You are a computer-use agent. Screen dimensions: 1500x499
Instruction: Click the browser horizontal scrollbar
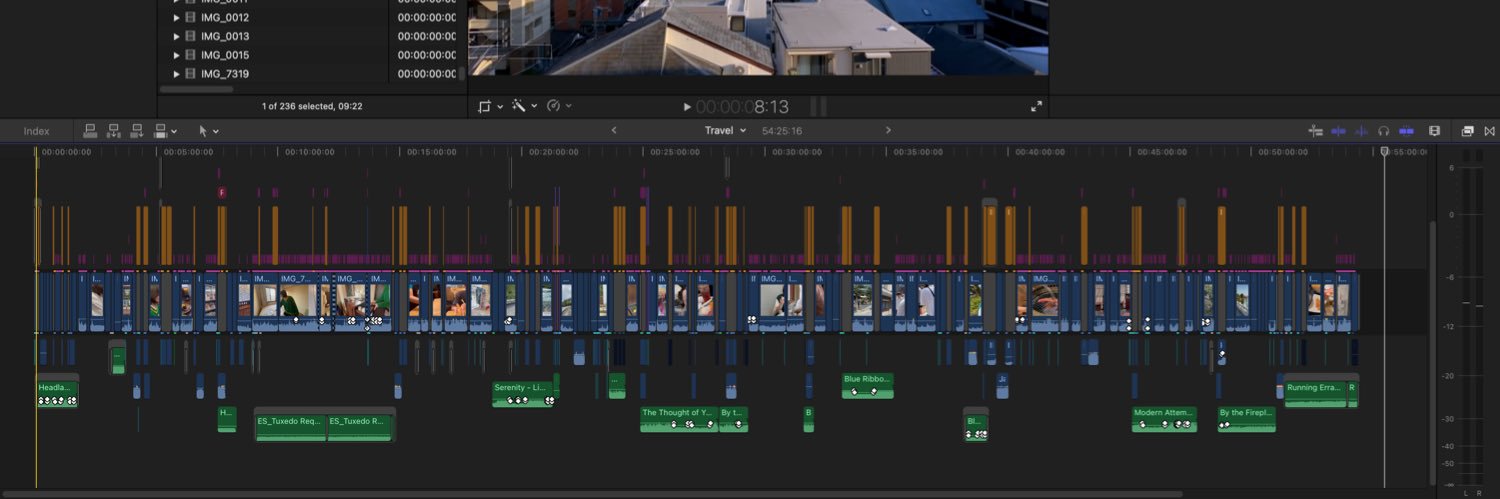pos(197,89)
